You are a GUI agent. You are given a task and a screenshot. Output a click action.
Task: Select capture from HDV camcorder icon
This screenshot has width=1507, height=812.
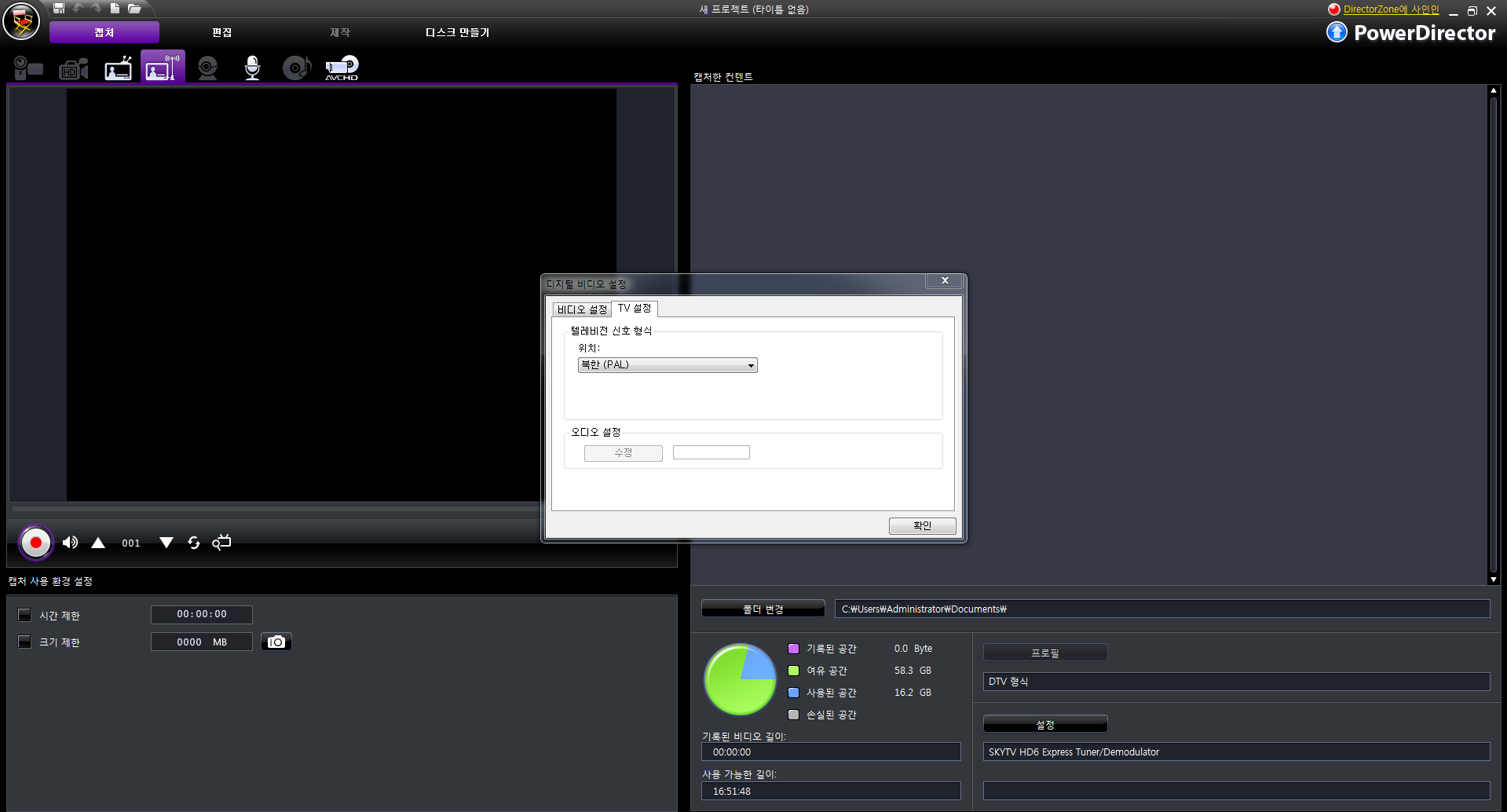pos(74,68)
